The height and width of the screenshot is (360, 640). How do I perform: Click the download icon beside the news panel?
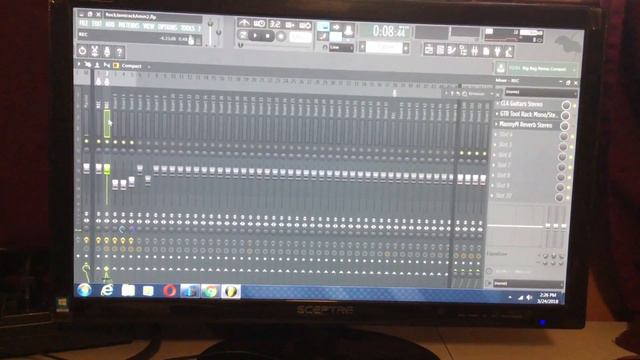pyautogui.click(x=501, y=68)
